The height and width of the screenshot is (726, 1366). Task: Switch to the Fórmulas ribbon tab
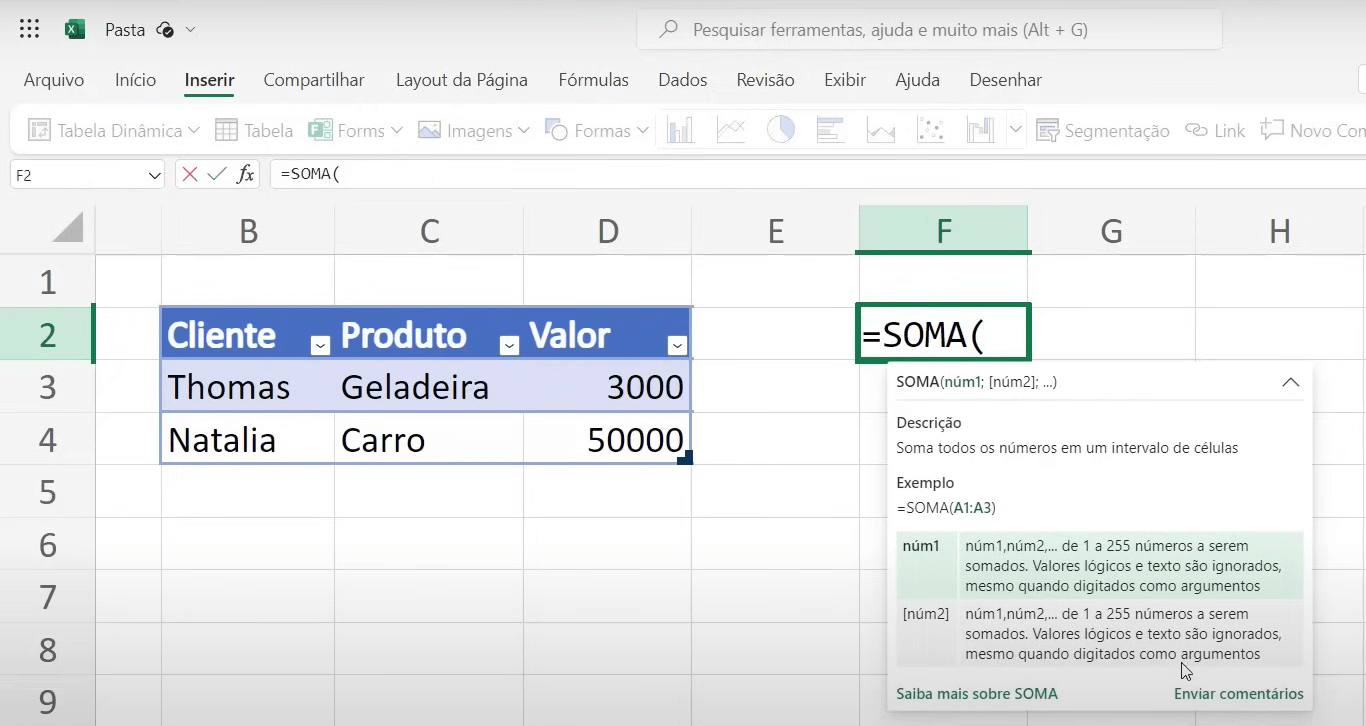point(593,80)
